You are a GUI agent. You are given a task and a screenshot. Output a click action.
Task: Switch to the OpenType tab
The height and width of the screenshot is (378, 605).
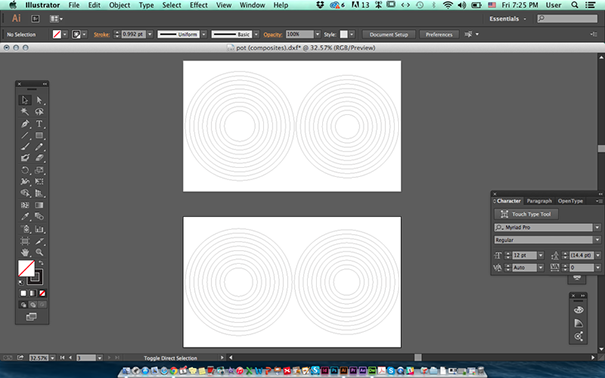coord(570,201)
